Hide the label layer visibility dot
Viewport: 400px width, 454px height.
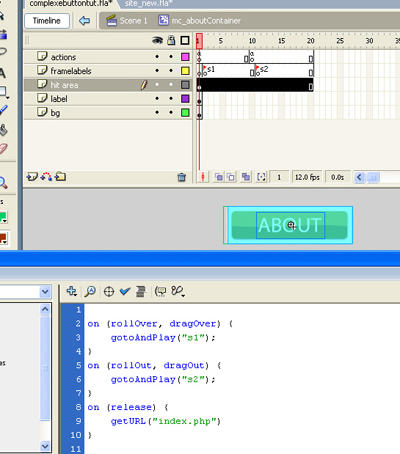157,99
